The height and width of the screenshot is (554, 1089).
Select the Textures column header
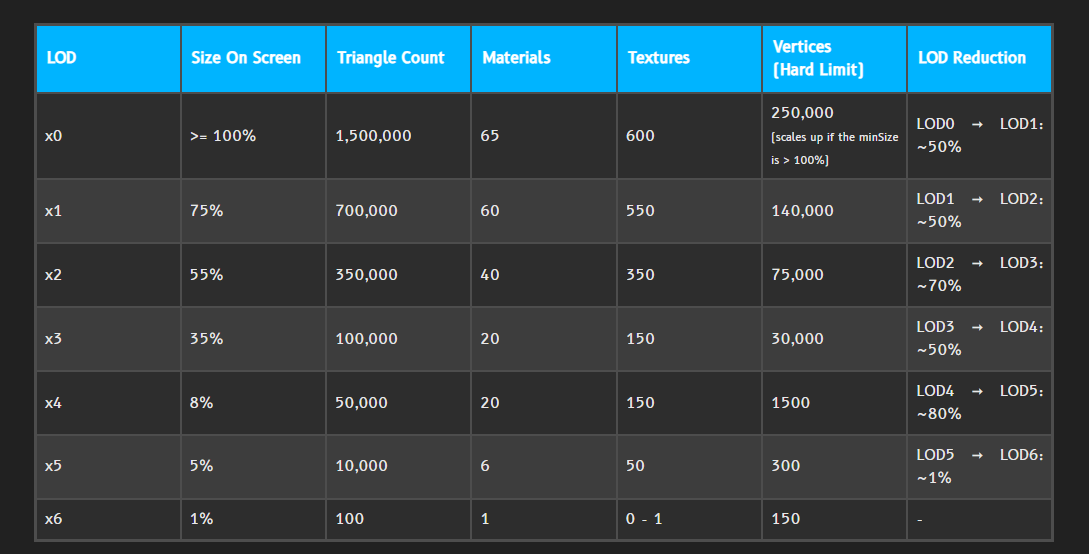659,58
